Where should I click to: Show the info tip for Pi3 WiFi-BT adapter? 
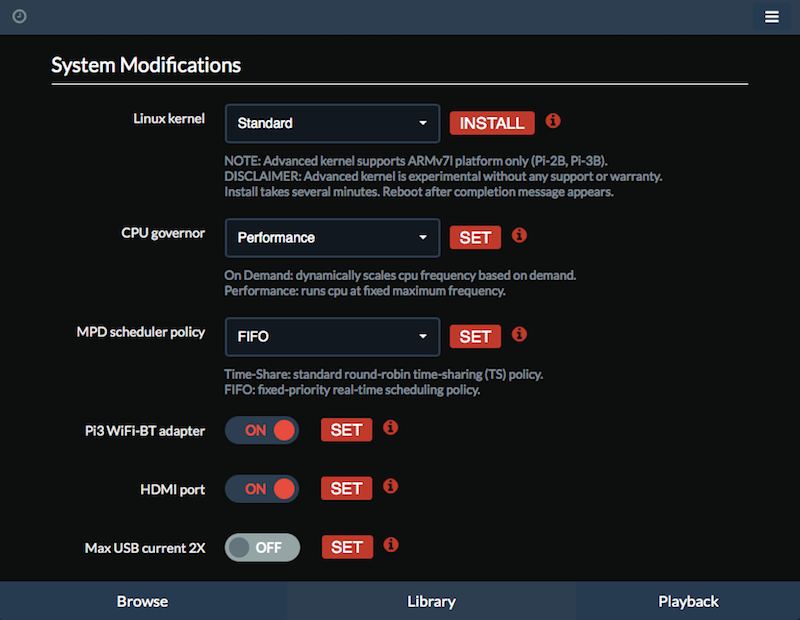(x=391, y=428)
